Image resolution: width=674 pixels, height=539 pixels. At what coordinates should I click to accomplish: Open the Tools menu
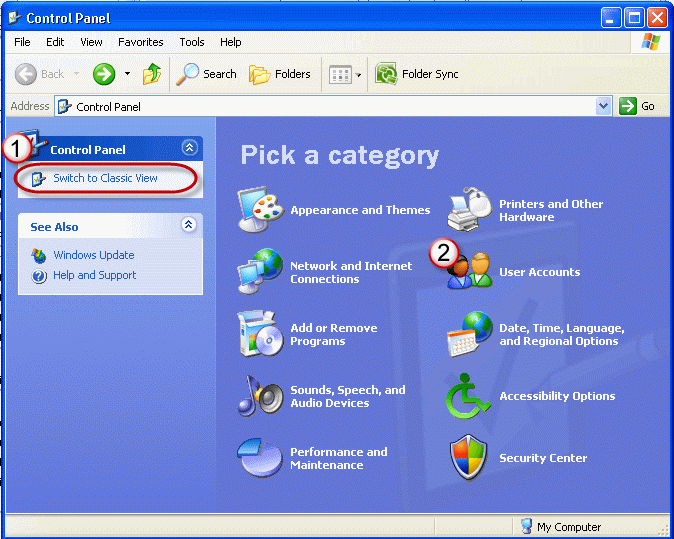point(192,42)
